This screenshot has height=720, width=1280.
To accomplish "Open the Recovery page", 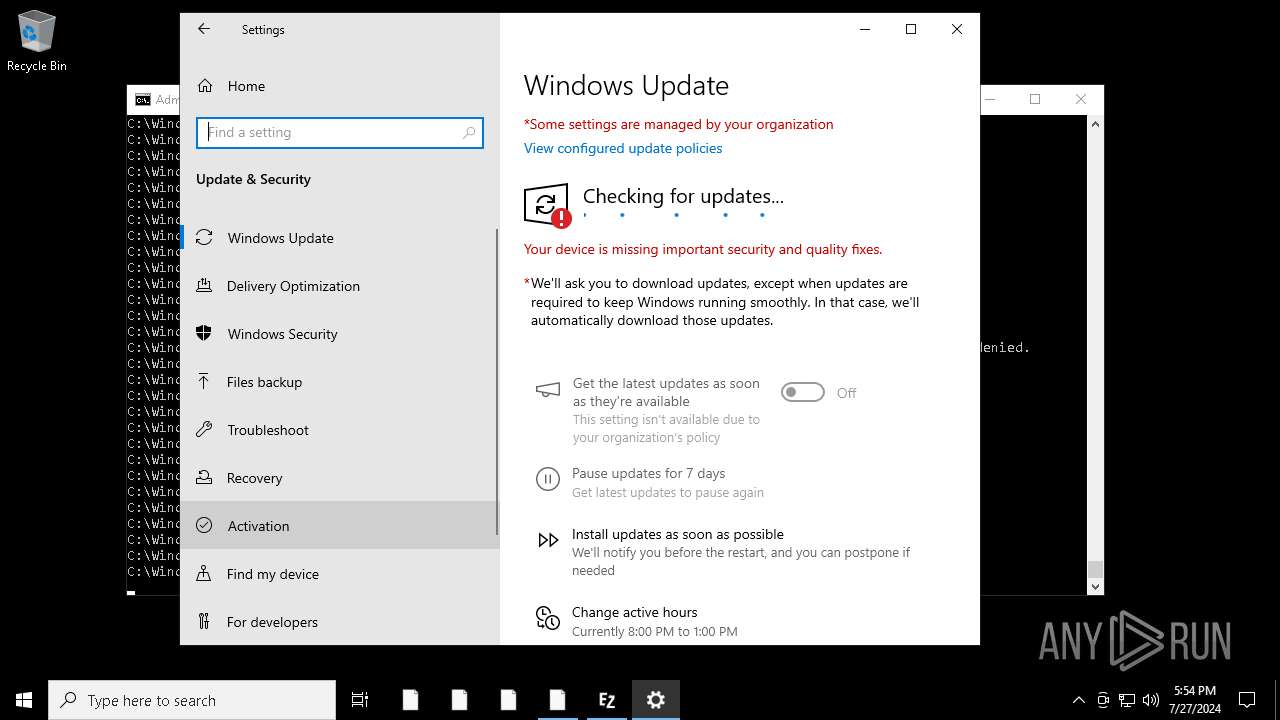I will pos(340,478).
